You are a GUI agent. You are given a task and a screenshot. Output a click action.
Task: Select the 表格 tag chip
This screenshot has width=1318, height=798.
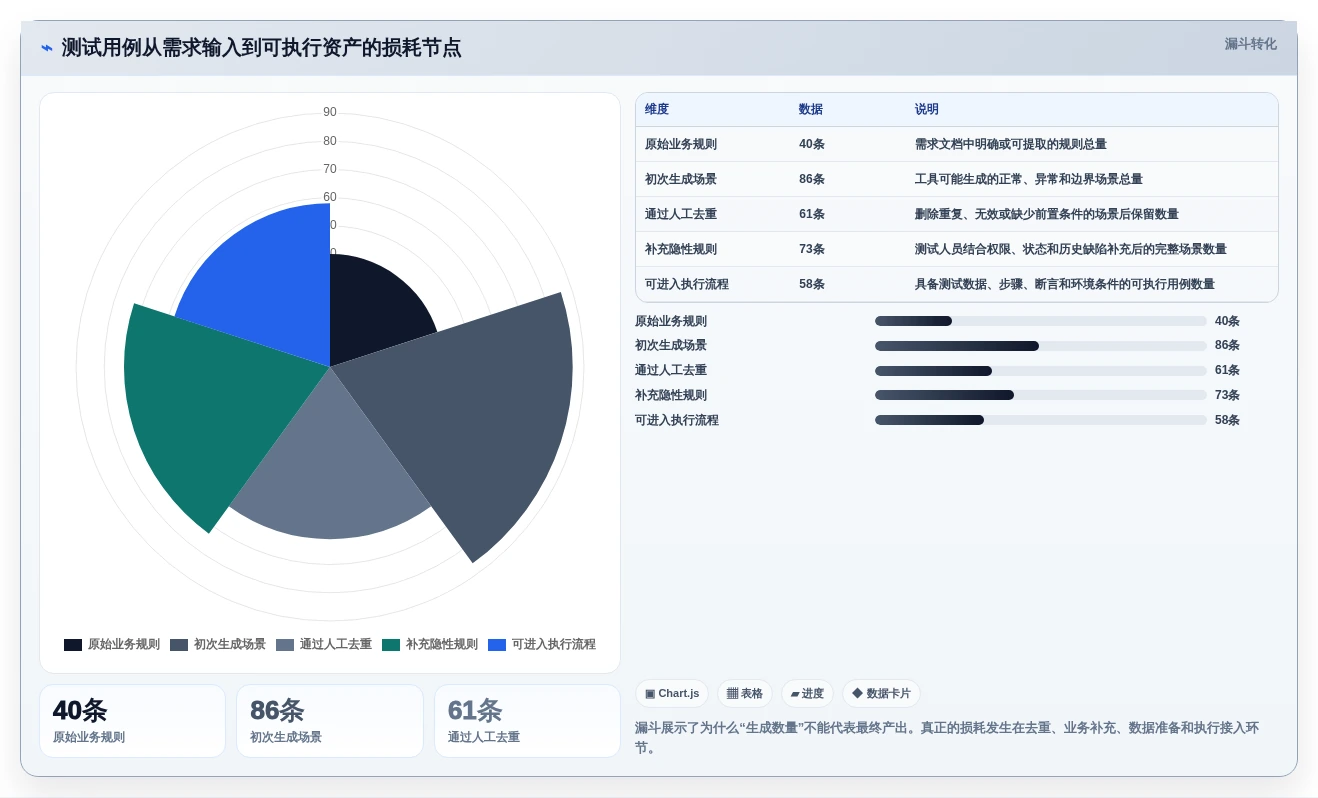(x=744, y=693)
